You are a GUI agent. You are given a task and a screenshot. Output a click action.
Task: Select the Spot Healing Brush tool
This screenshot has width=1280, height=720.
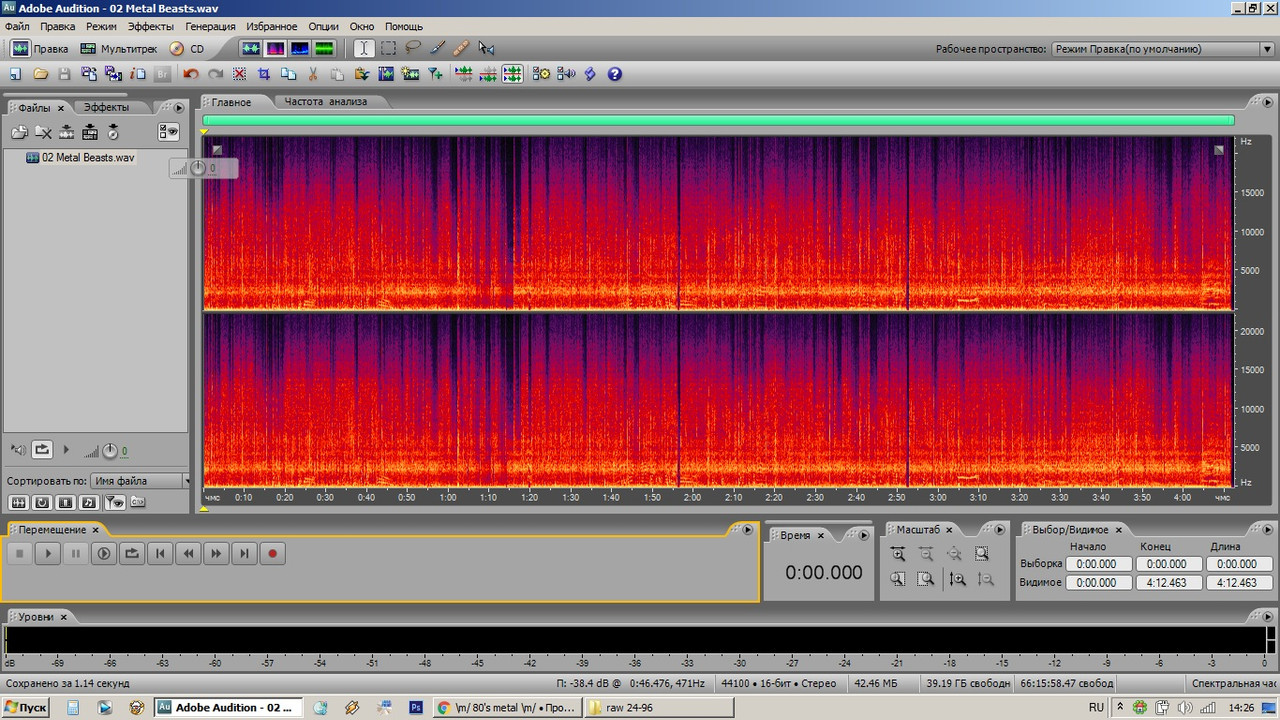[461, 48]
